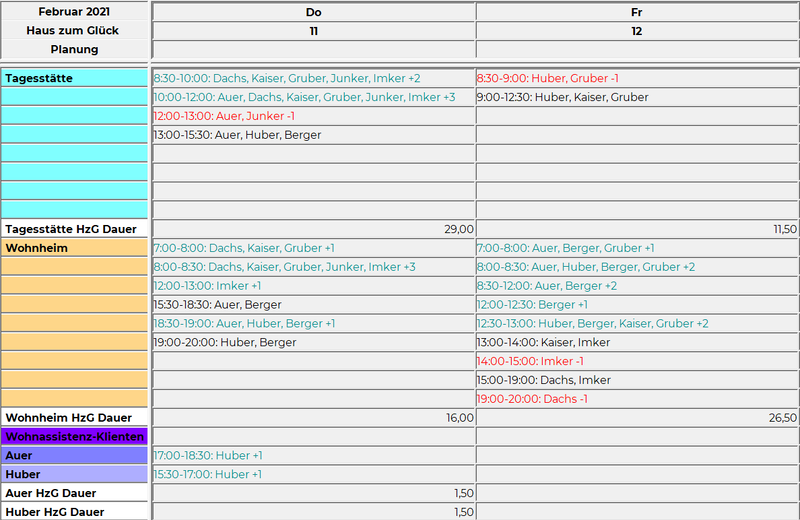Select the Haus zum Glück header cell
Image resolution: width=800 pixels, height=520 pixels.
75,31
